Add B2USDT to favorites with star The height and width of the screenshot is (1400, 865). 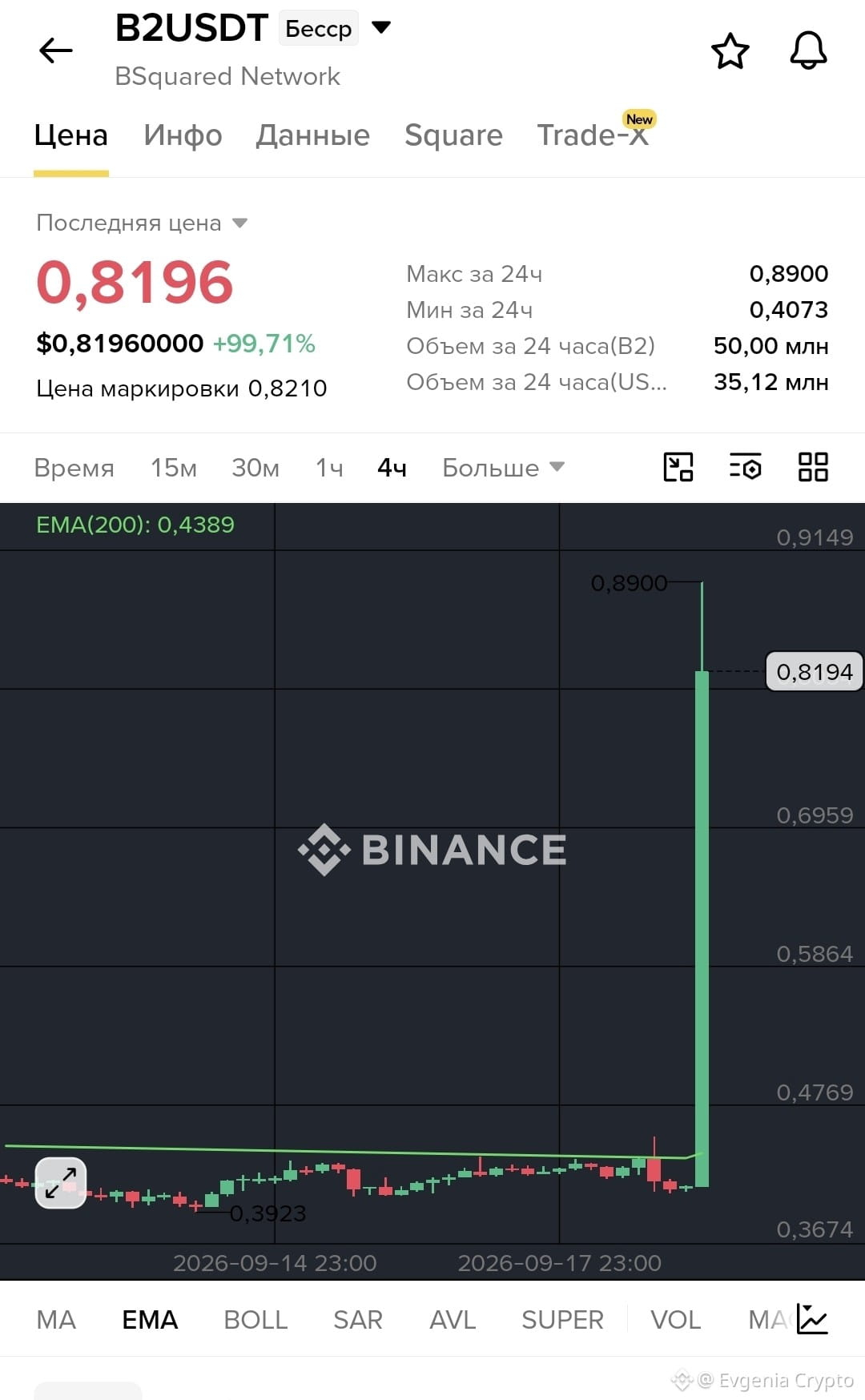(x=730, y=51)
